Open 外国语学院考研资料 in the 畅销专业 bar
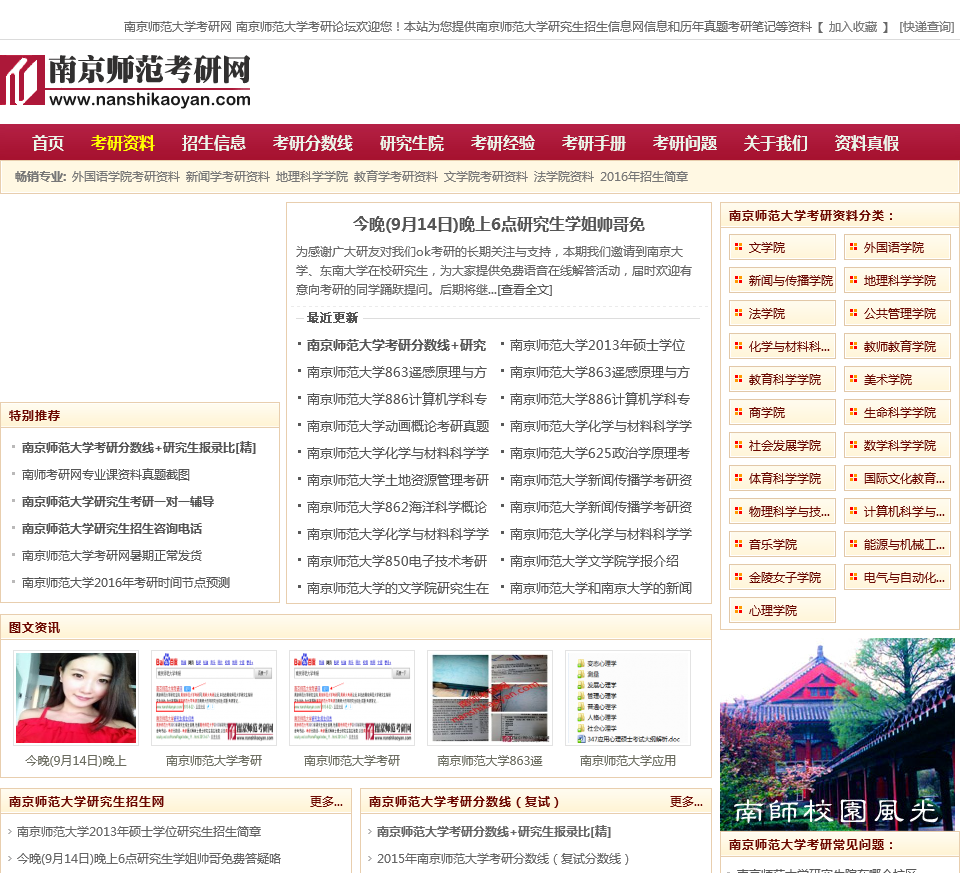This screenshot has height=873, width=960. (x=125, y=177)
